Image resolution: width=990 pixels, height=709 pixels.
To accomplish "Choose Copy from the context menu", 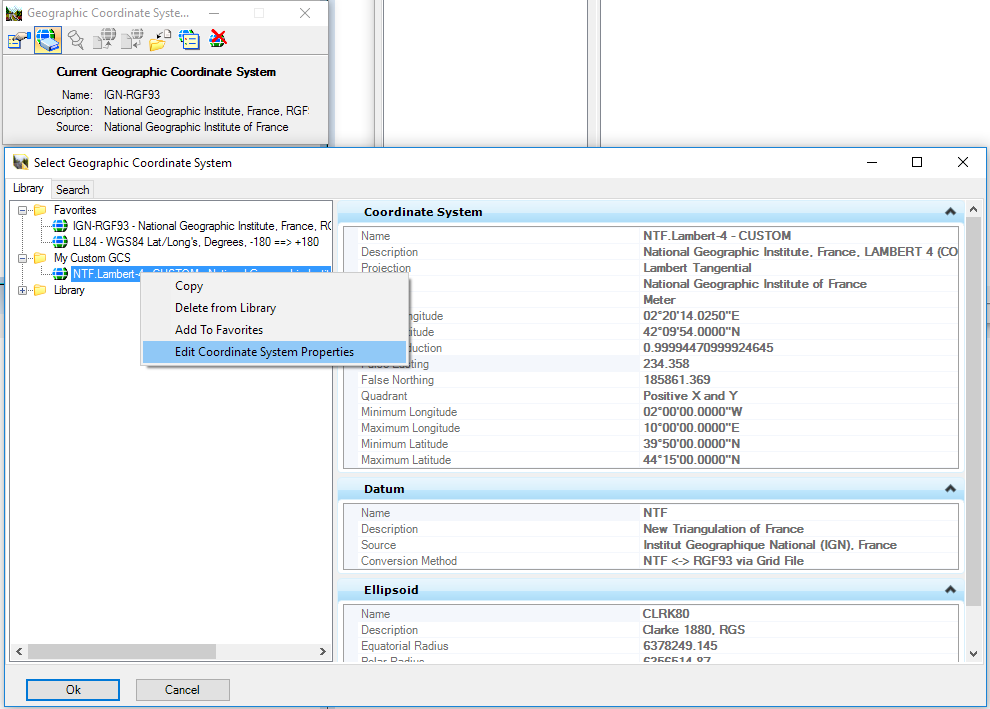I will 275,286.
